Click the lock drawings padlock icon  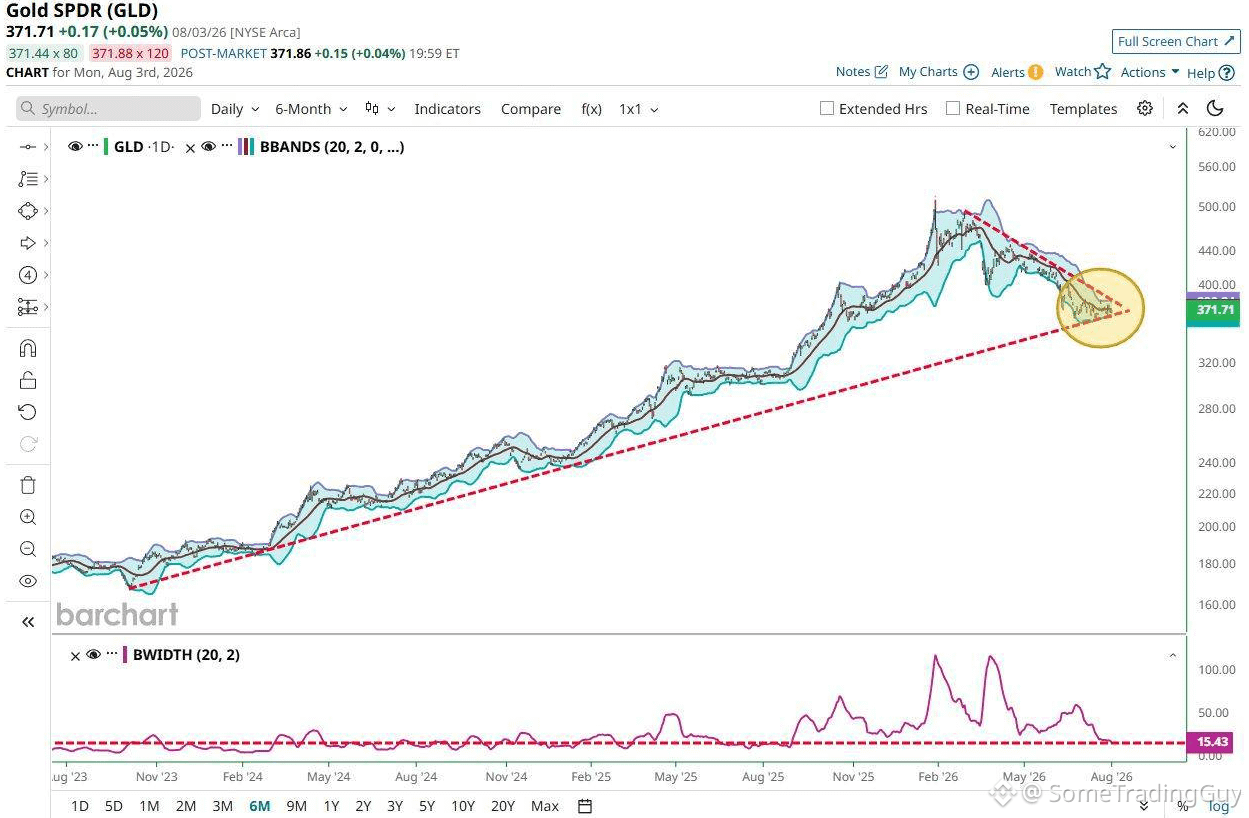28,380
